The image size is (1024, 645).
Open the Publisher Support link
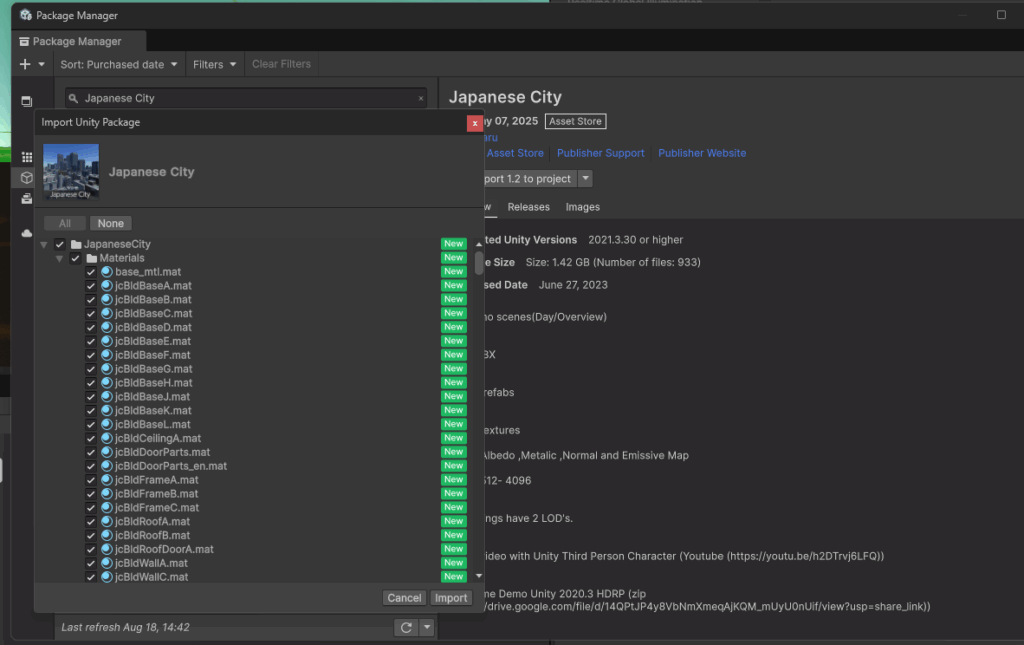(601, 153)
